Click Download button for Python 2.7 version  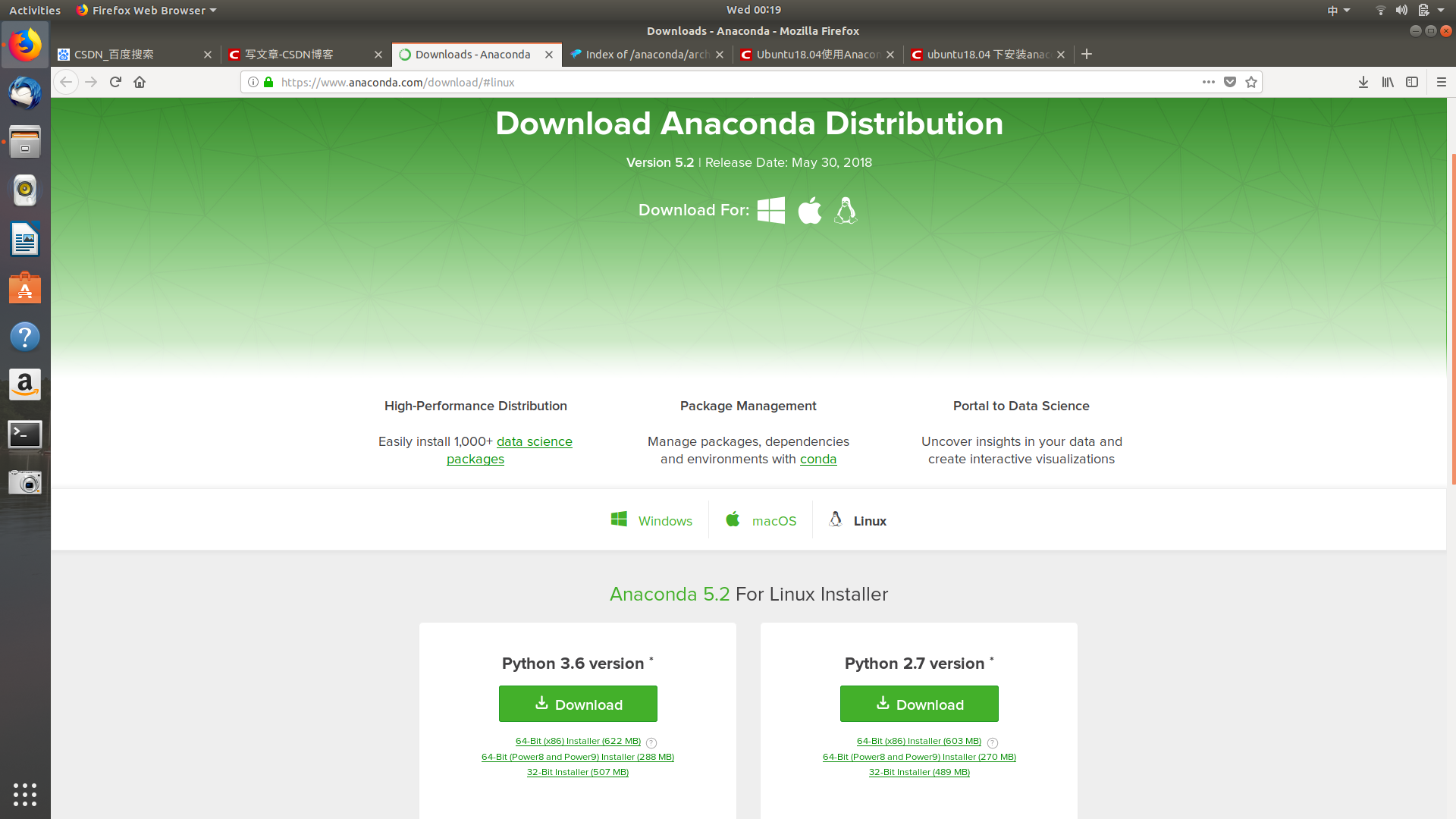pyautogui.click(x=919, y=703)
